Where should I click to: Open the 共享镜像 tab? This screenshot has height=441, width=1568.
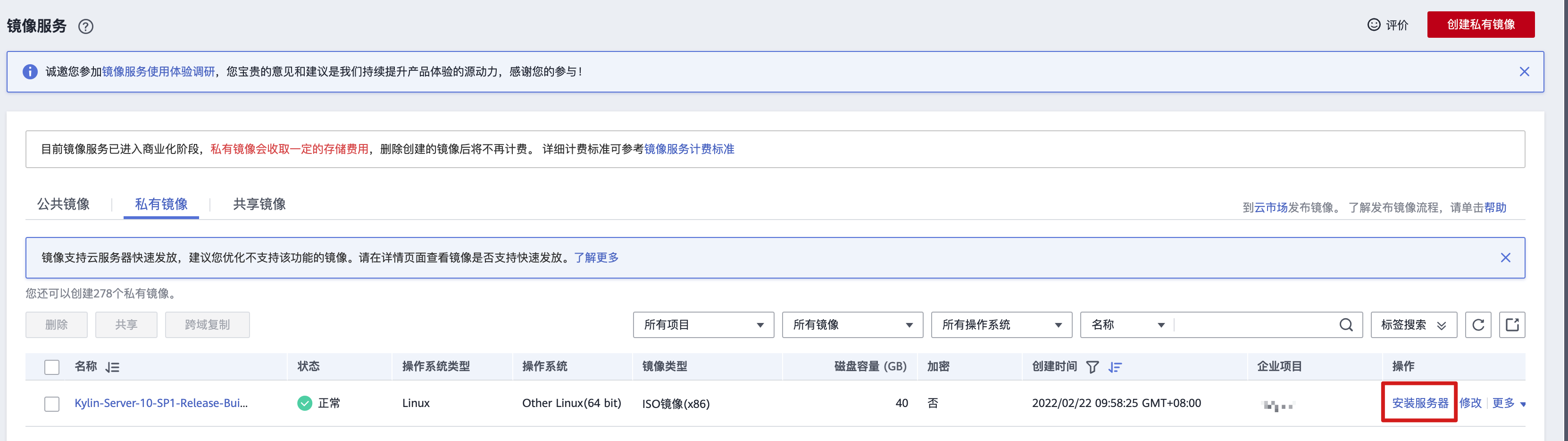pos(259,204)
